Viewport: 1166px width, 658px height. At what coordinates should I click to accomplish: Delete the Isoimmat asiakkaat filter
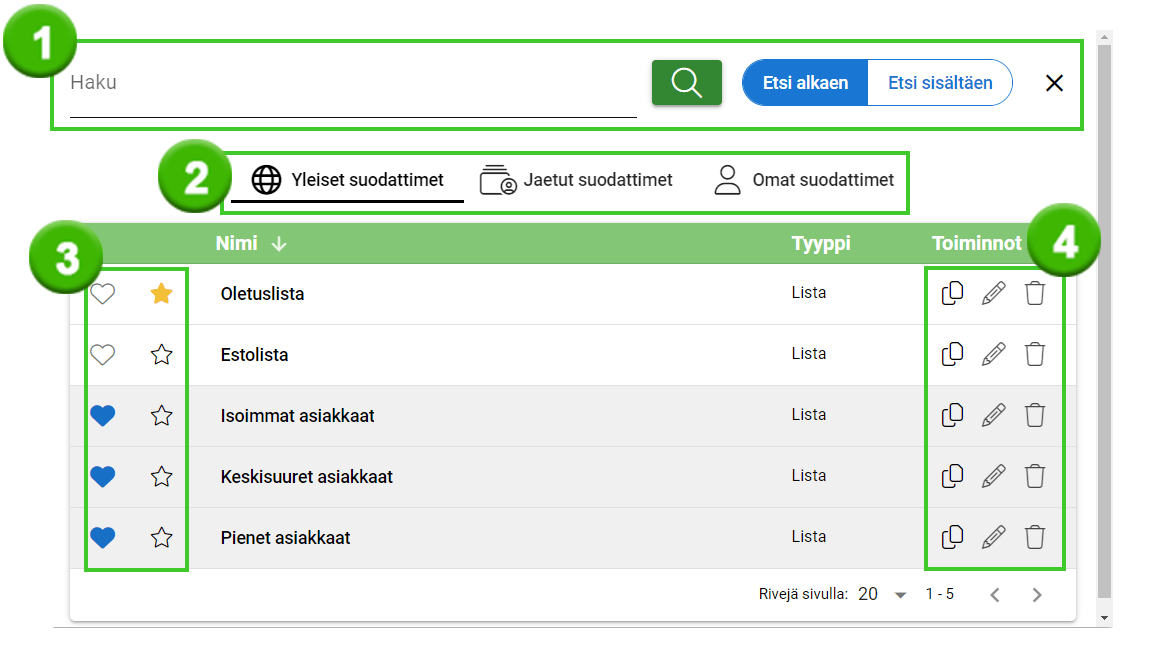click(1035, 416)
